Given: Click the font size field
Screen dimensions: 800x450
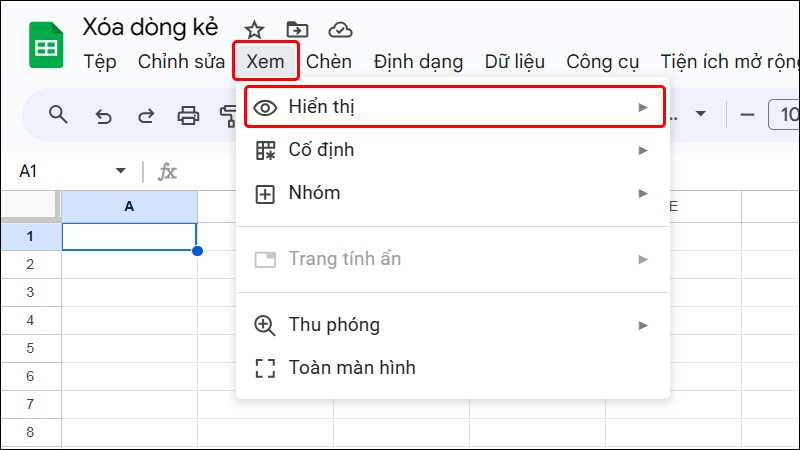Looking at the screenshot, I should (x=784, y=114).
